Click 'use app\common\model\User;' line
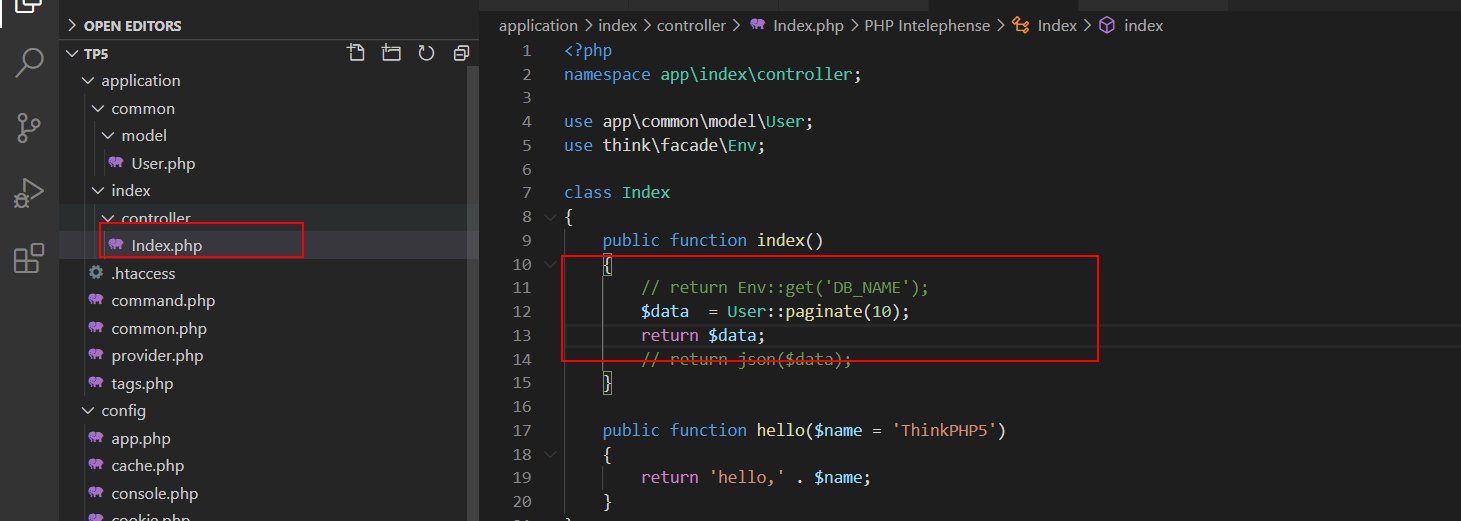Image resolution: width=1461 pixels, height=521 pixels. click(x=688, y=122)
